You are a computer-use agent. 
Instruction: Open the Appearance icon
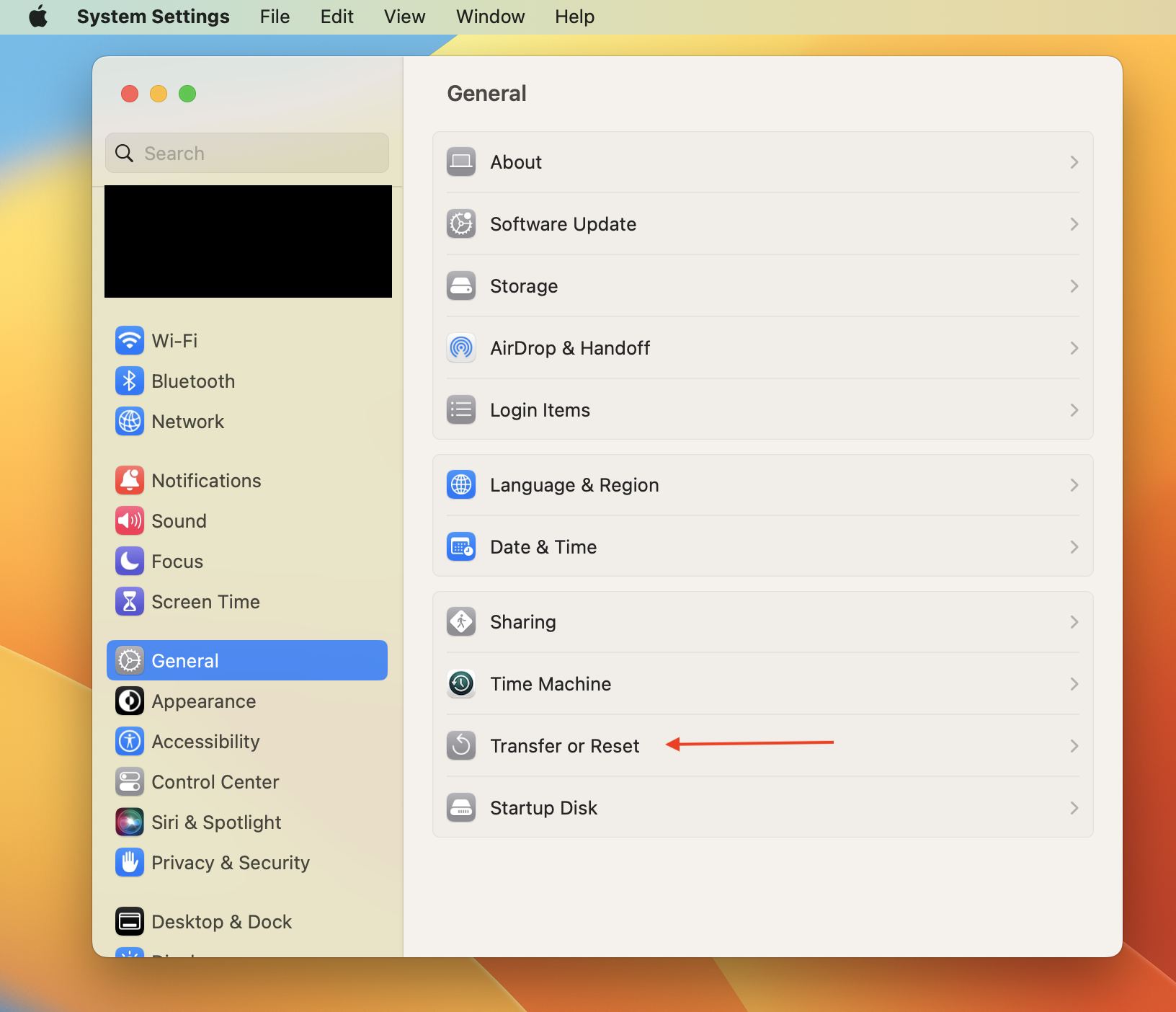click(x=130, y=701)
